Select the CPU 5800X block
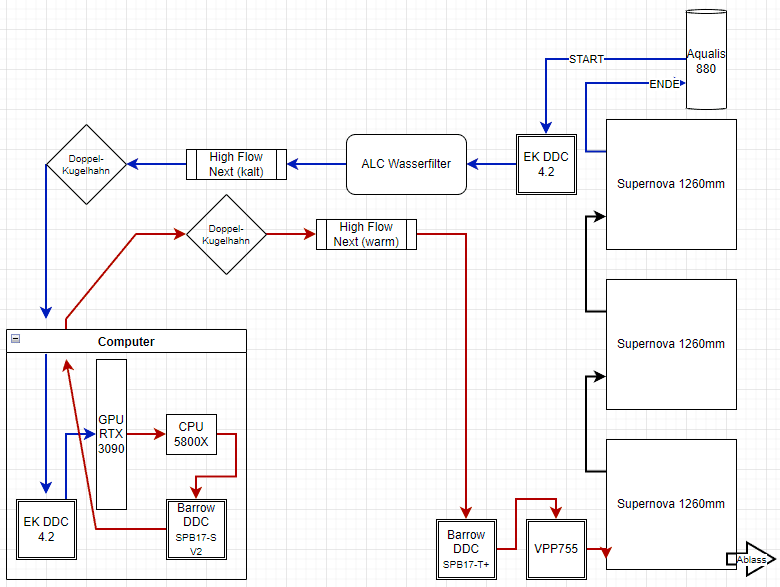Viewport: 780px width, 587px height. [x=191, y=434]
